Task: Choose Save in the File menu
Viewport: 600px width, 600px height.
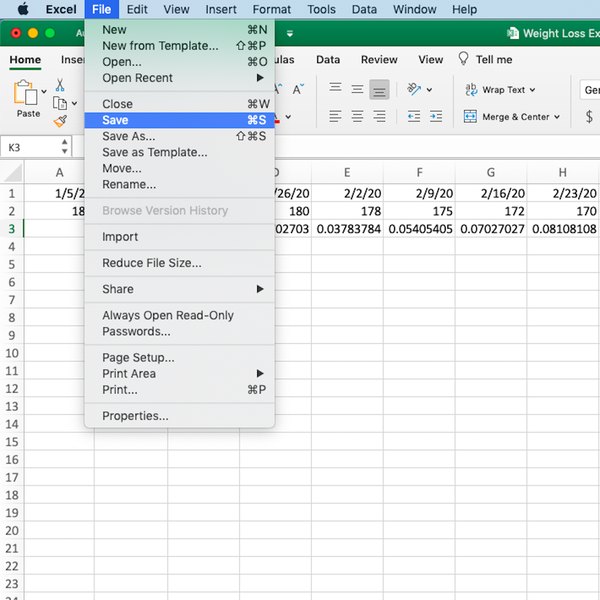Action: coord(179,120)
